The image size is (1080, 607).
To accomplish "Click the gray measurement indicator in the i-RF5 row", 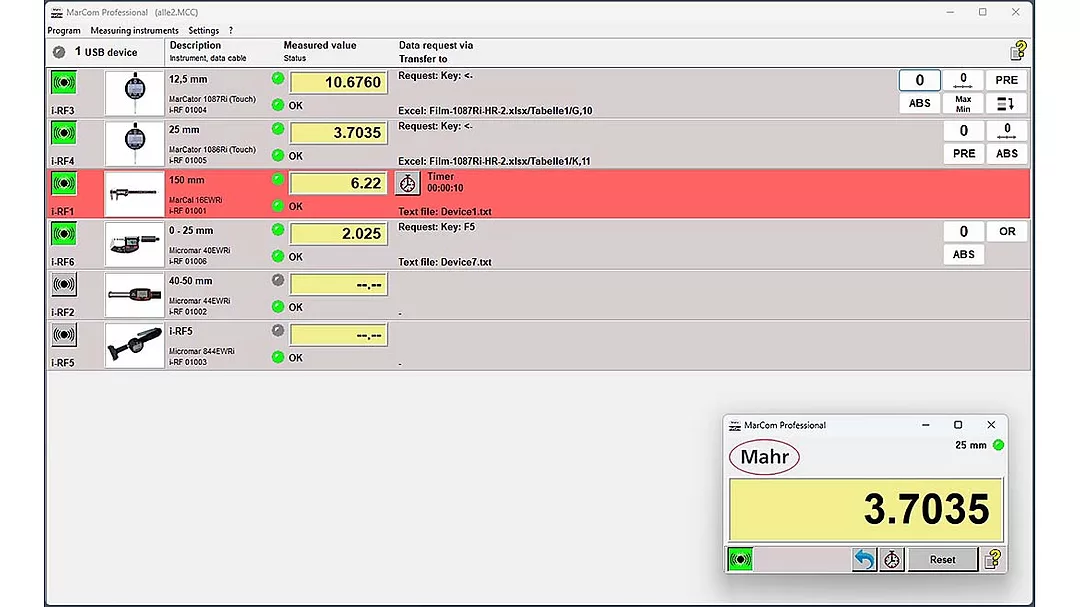I will pyautogui.click(x=278, y=330).
